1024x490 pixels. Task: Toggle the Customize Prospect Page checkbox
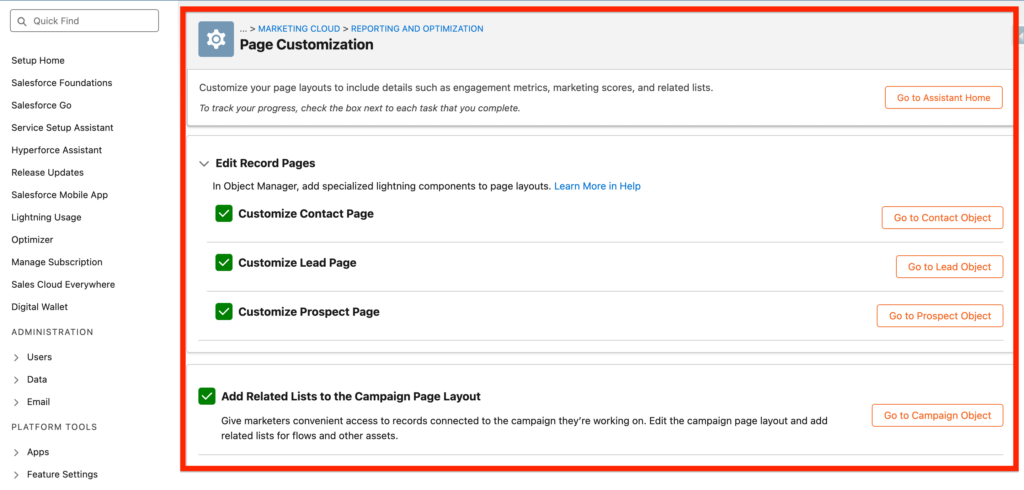pyautogui.click(x=224, y=311)
